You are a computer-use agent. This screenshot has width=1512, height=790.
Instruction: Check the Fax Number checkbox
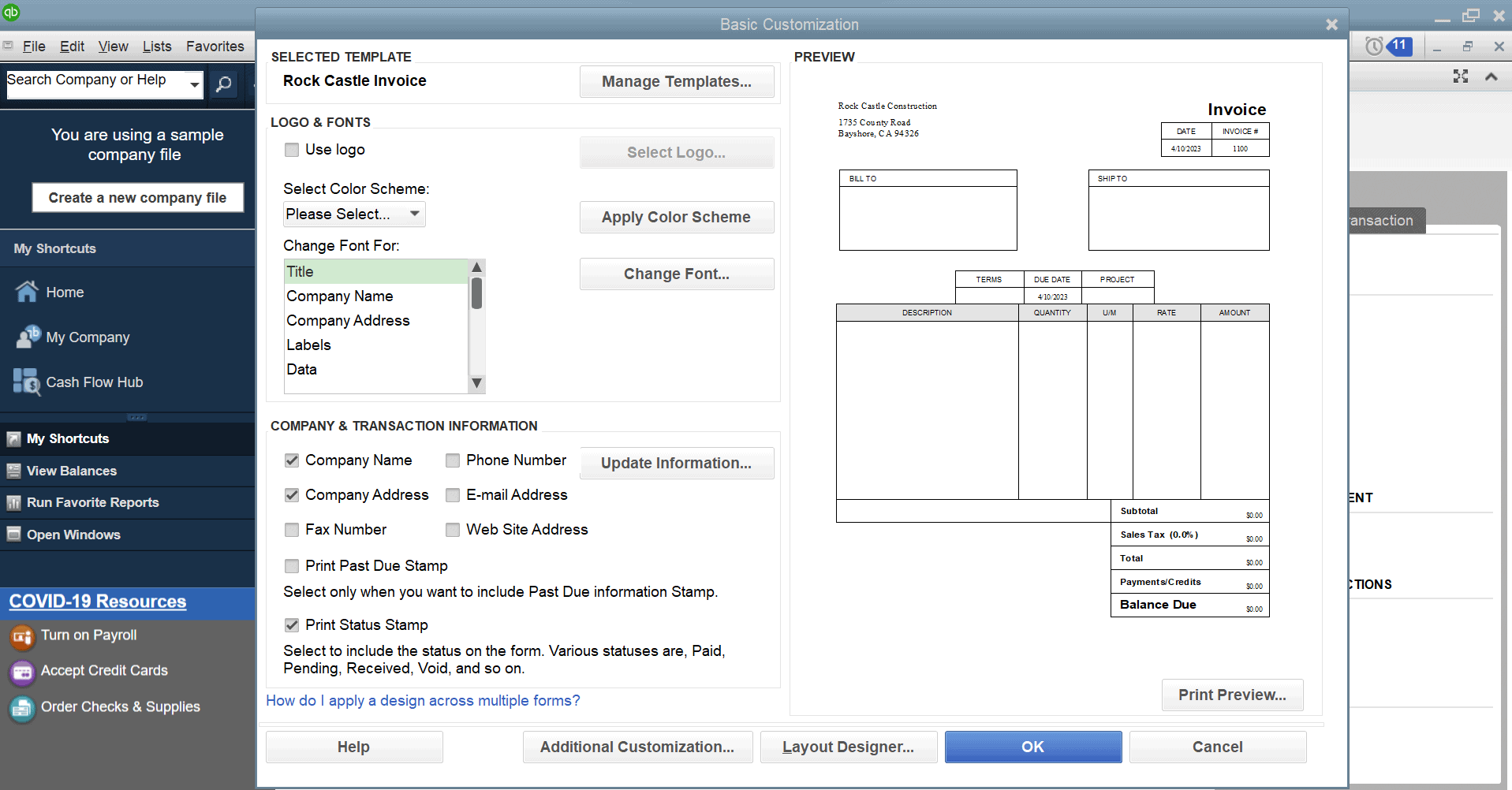coord(292,530)
